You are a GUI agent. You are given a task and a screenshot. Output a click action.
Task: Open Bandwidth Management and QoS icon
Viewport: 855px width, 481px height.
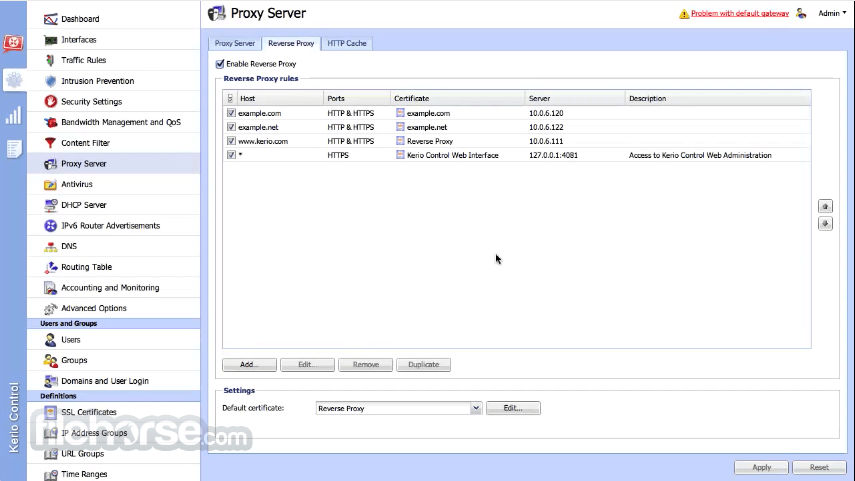pos(50,122)
